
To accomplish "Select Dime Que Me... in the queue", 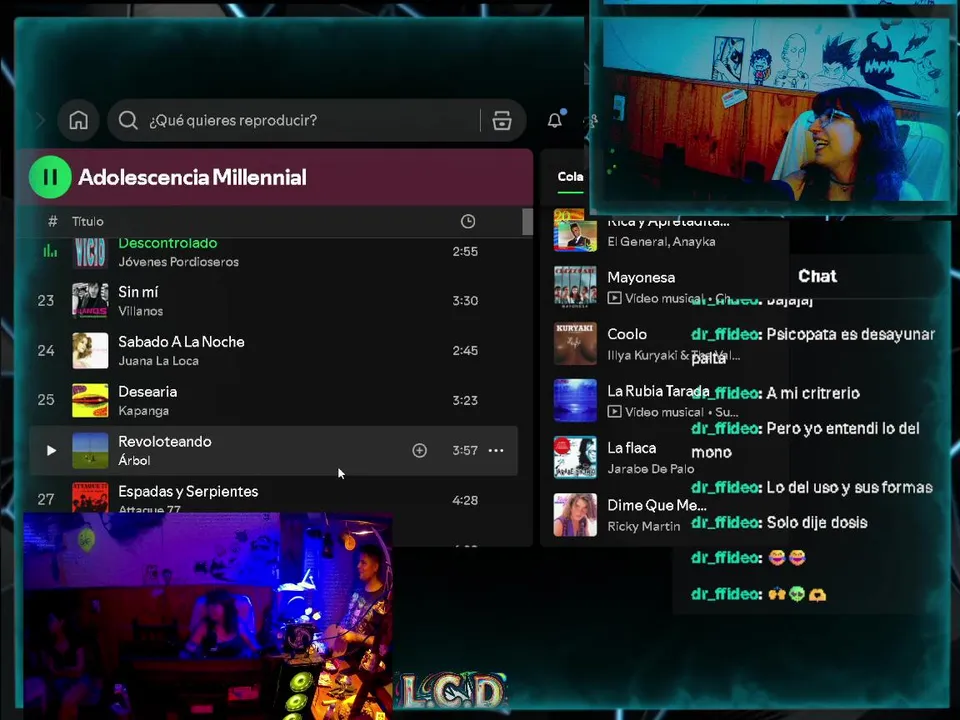I will click(x=657, y=505).
